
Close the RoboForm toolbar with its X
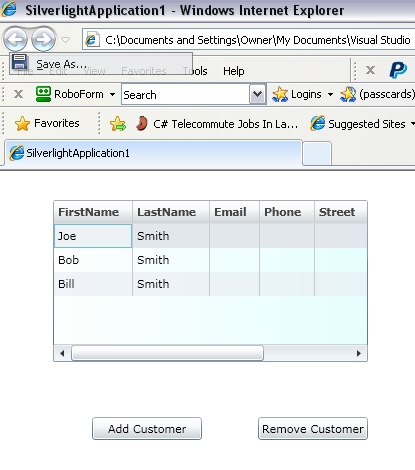tap(18, 94)
